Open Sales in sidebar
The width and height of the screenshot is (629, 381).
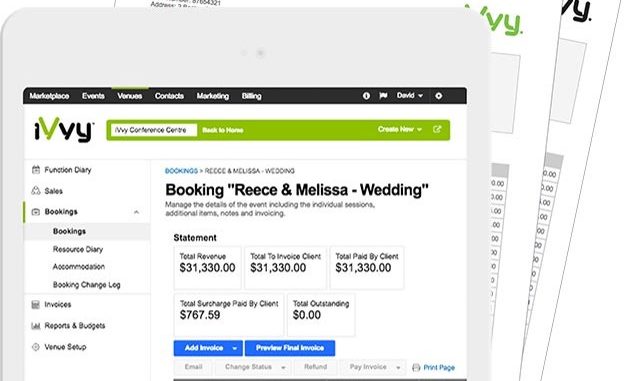point(54,191)
